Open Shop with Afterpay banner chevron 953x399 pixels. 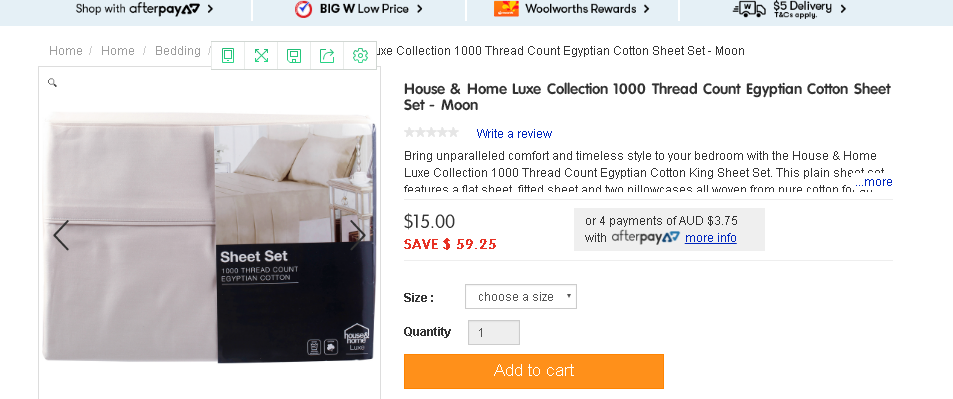(x=210, y=9)
